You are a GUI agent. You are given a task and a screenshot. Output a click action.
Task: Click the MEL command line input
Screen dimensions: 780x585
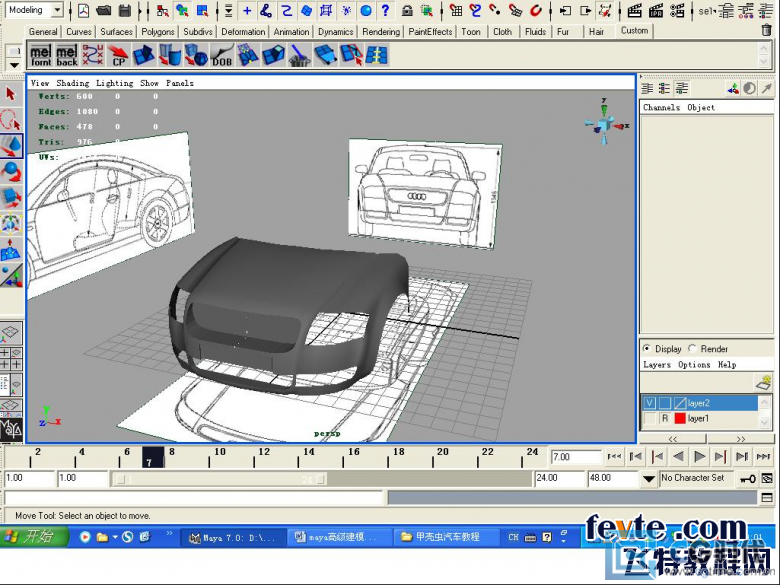click(194, 497)
